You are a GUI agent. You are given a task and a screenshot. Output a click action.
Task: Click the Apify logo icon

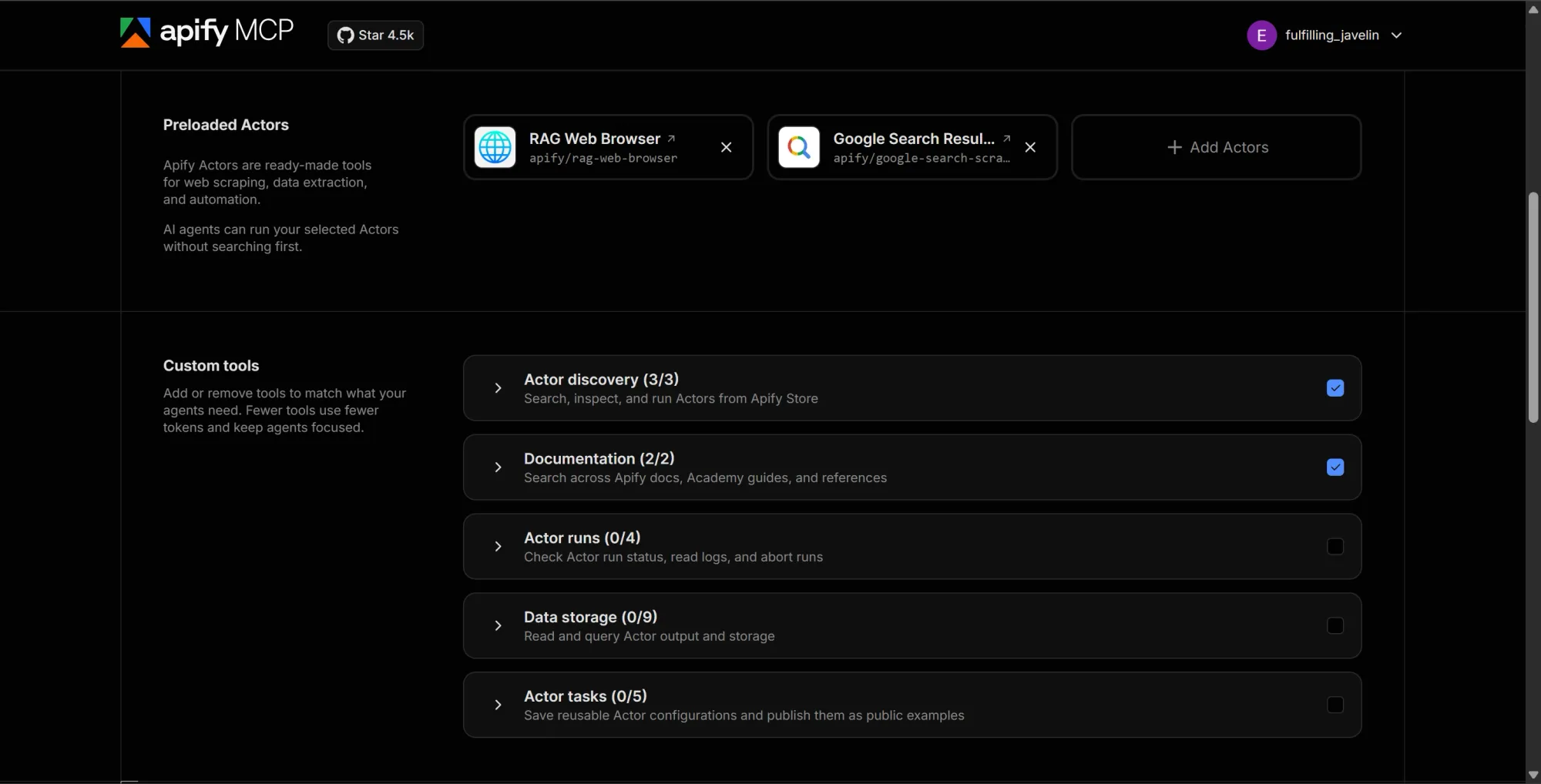click(x=135, y=32)
